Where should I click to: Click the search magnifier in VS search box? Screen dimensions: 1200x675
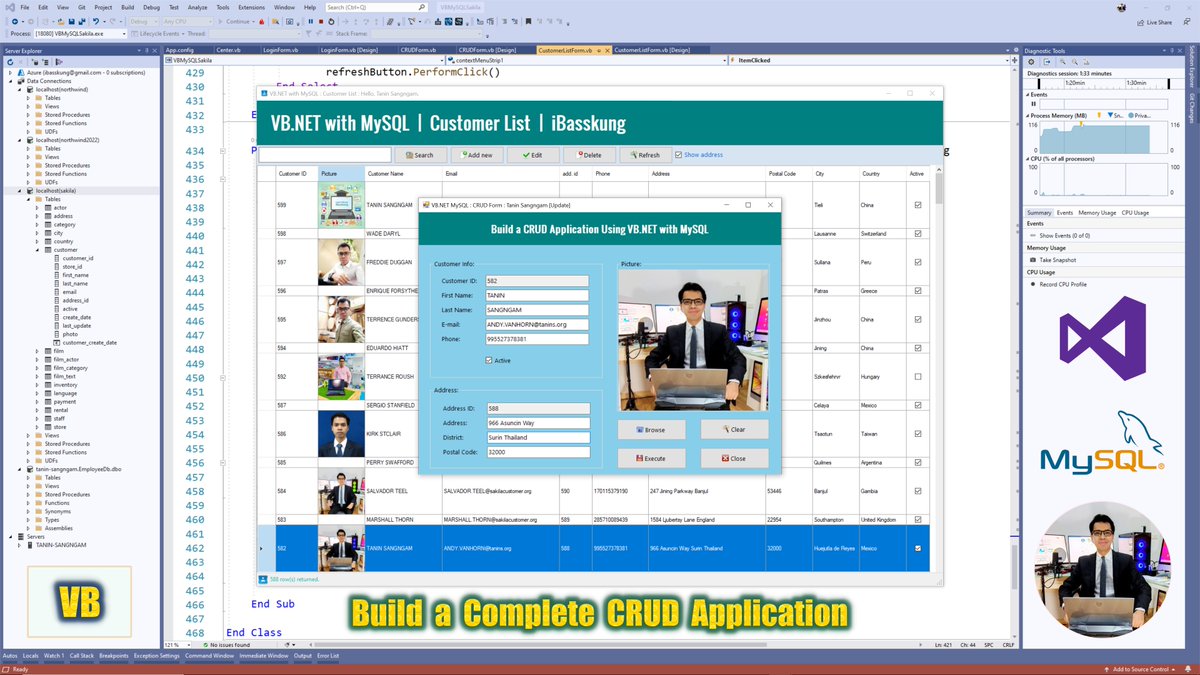(x=422, y=7)
